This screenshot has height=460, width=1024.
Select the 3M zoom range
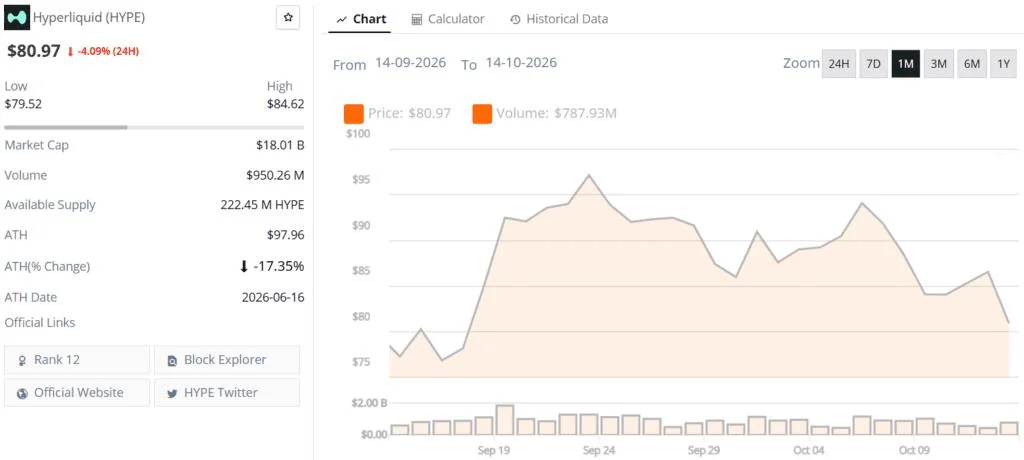coord(938,63)
